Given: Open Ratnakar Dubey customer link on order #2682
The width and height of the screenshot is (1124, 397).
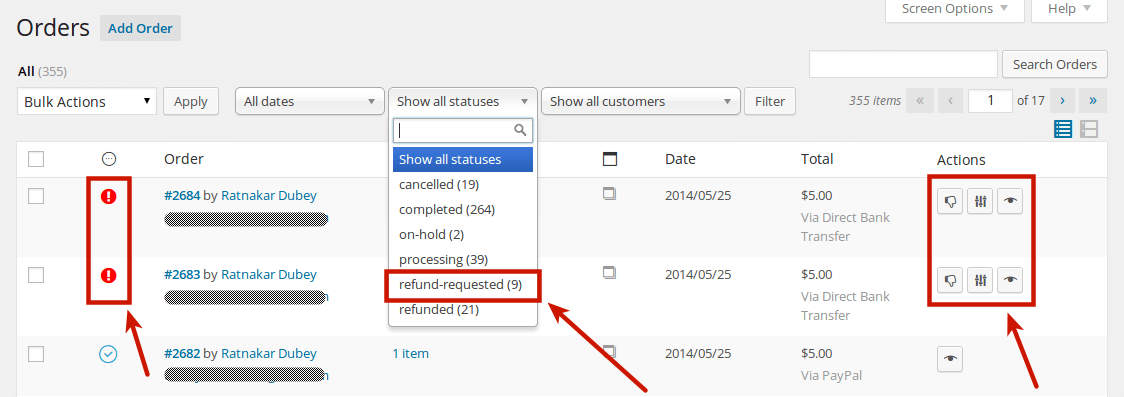Looking at the screenshot, I should [269, 353].
